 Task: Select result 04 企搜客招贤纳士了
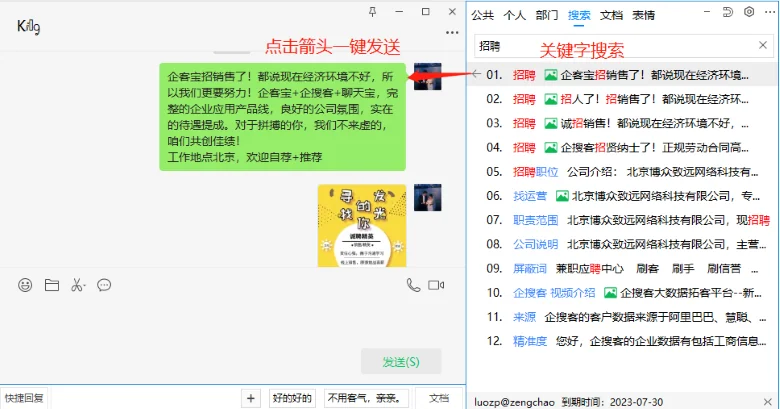click(622, 148)
